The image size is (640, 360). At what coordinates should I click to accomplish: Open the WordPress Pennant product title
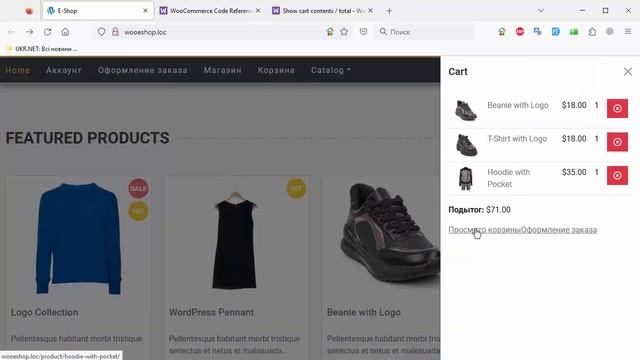(211, 313)
